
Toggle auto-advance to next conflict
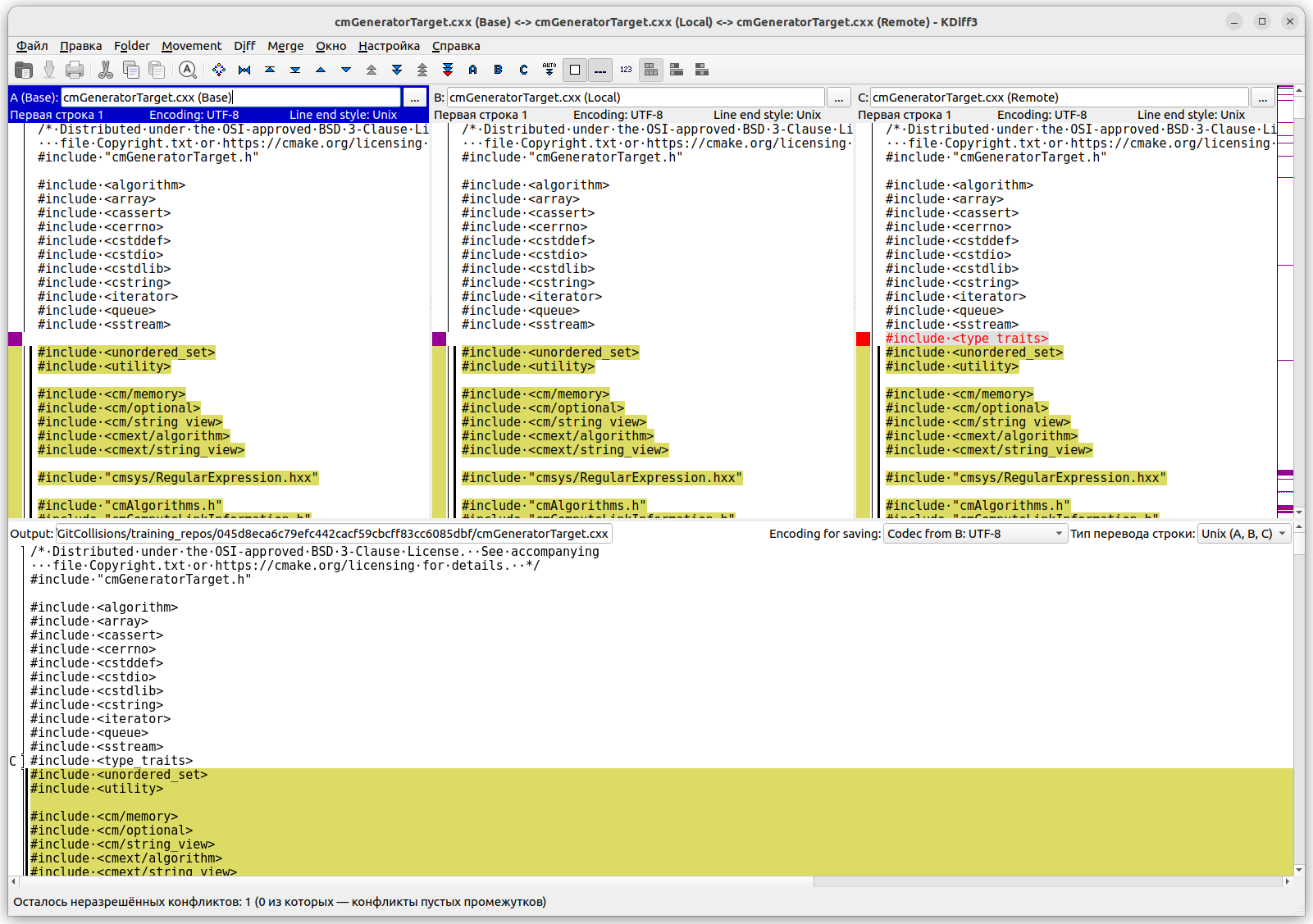549,70
